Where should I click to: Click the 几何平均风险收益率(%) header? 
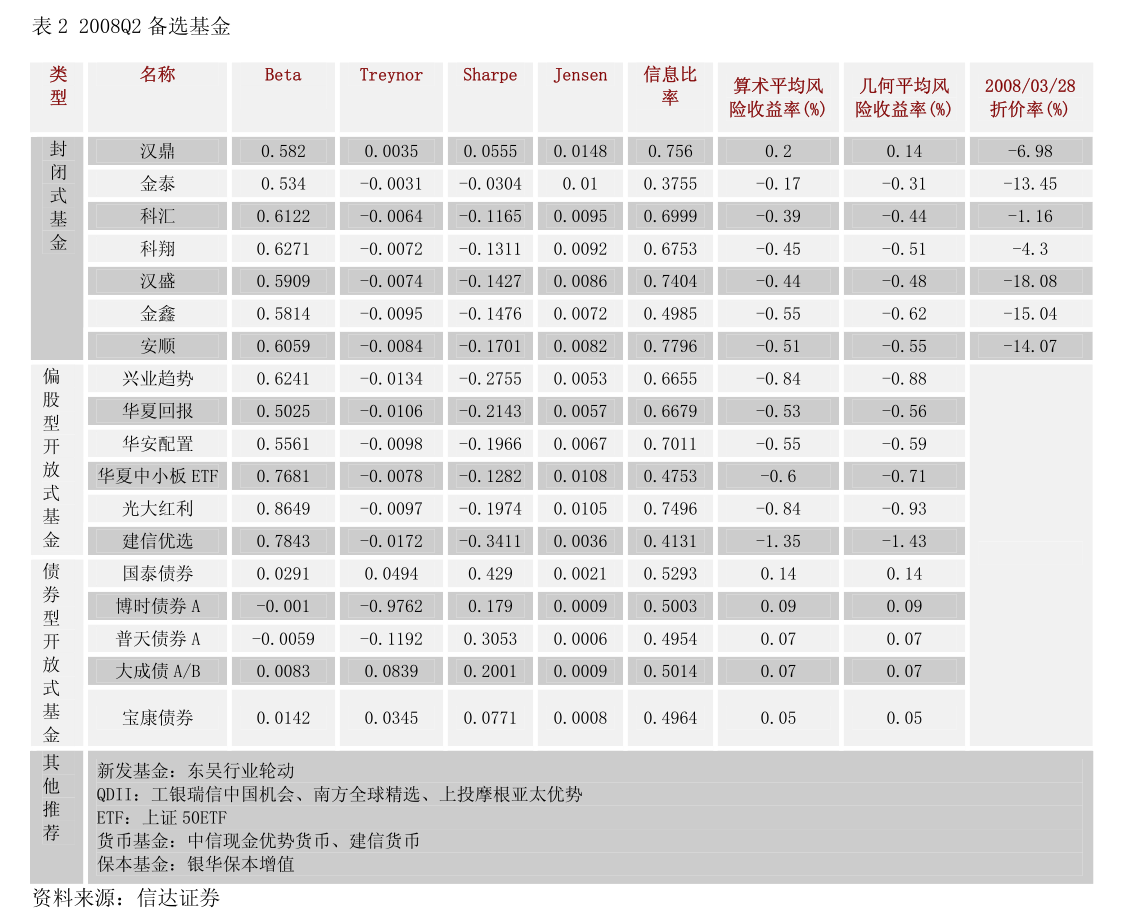coord(904,97)
